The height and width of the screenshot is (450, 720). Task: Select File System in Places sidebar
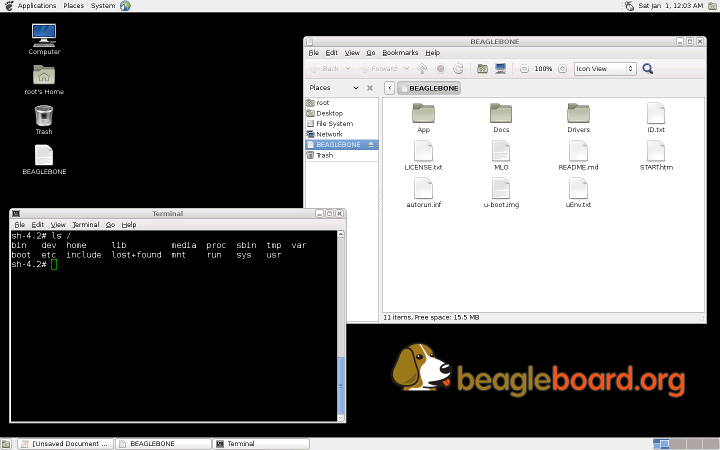334,124
